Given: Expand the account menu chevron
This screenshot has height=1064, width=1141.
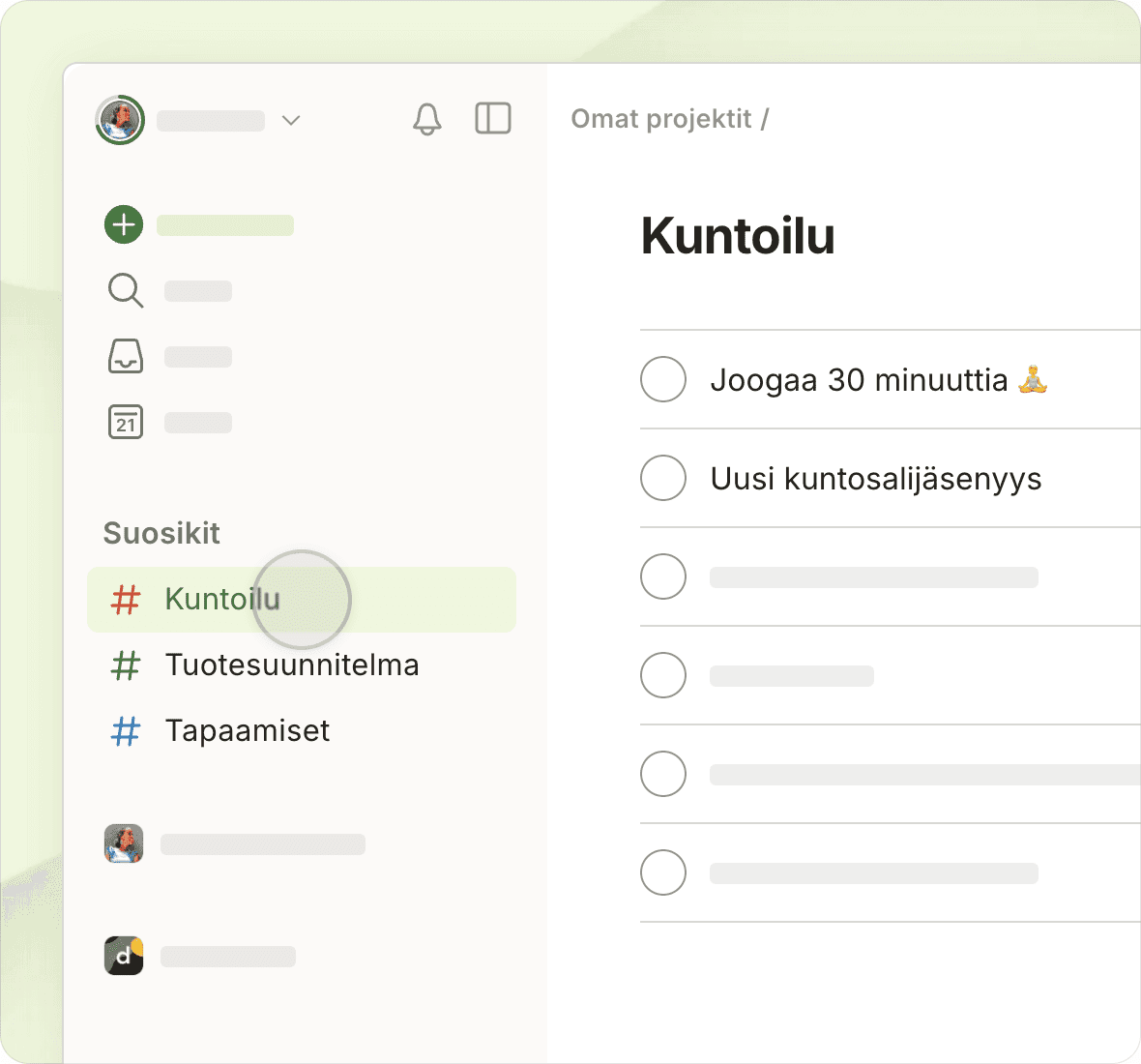Looking at the screenshot, I should click(x=291, y=120).
